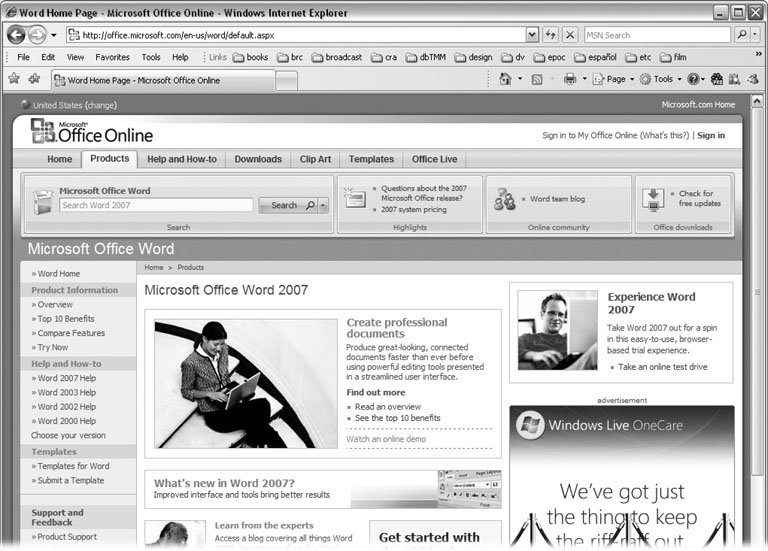
Task: Open the search provider options dropdown
Action: (755, 34)
